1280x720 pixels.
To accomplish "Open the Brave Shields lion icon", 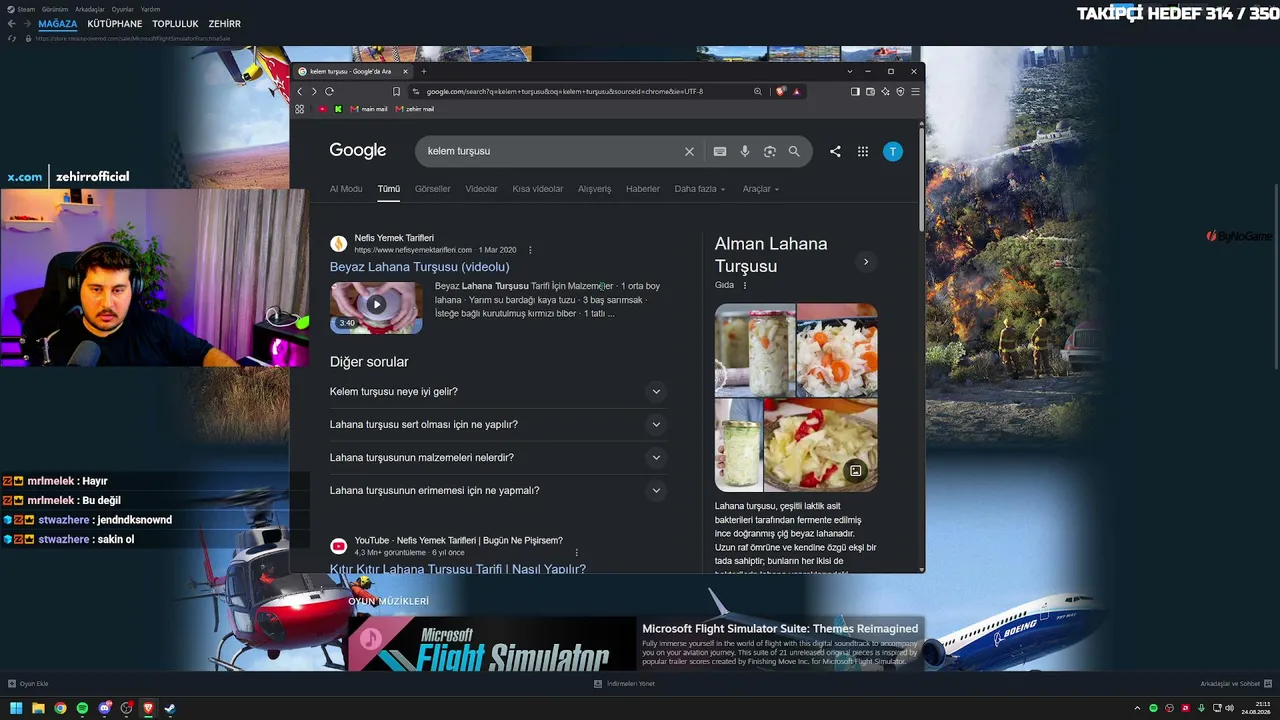I will click(x=781, y=91).
